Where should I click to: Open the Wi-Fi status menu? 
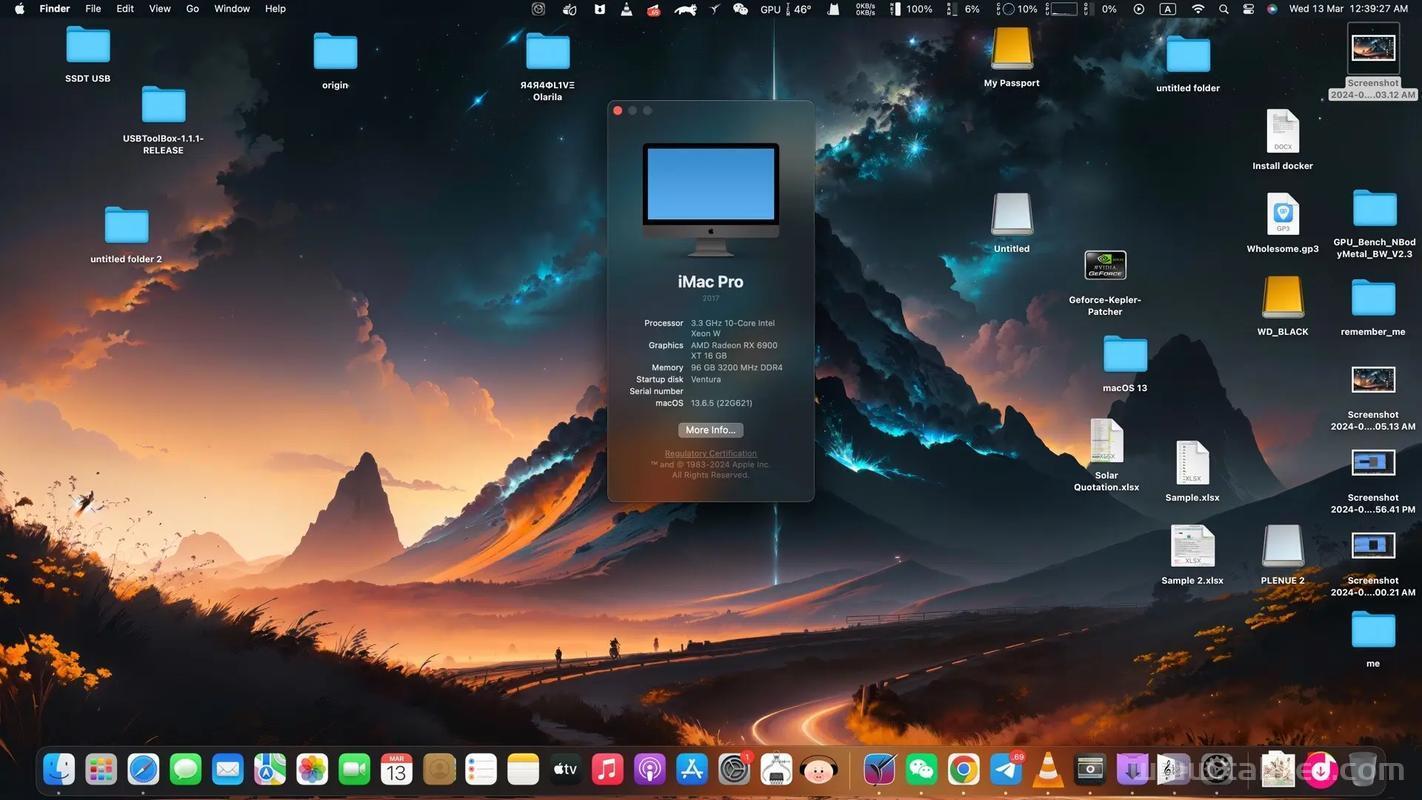1198,9
